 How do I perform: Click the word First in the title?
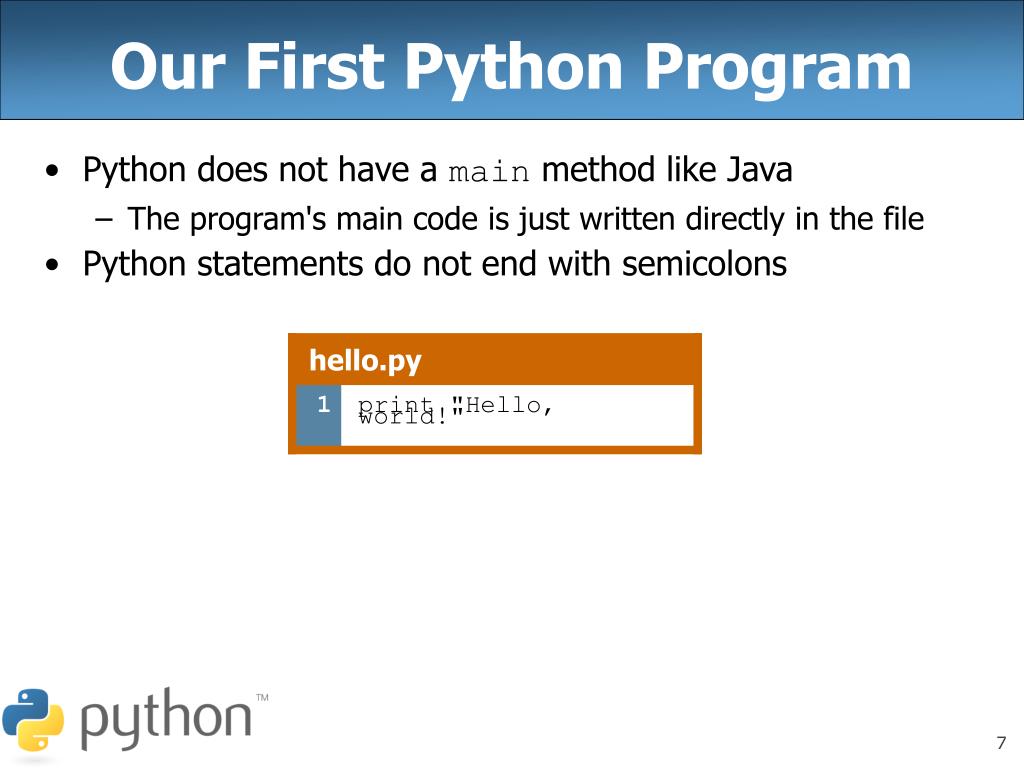315,66
